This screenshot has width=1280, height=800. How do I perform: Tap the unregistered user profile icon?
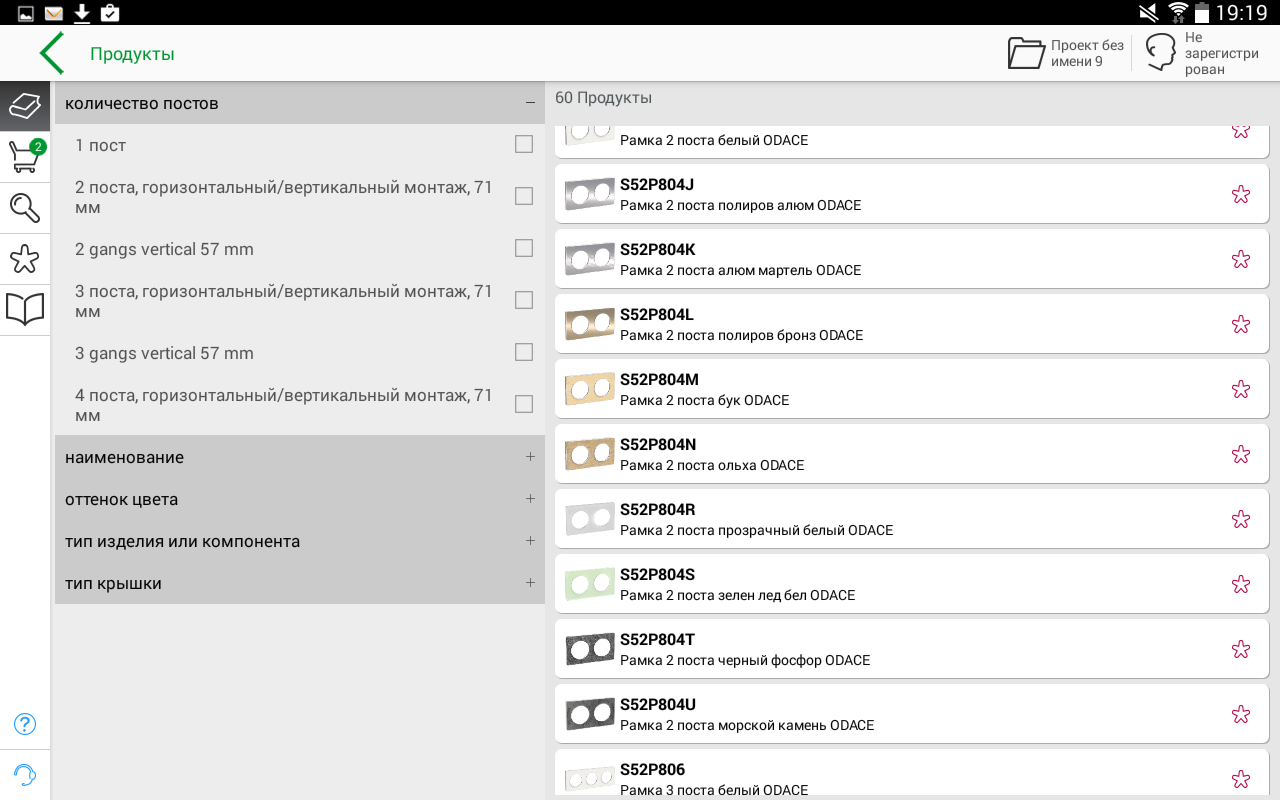[1160, 53]
